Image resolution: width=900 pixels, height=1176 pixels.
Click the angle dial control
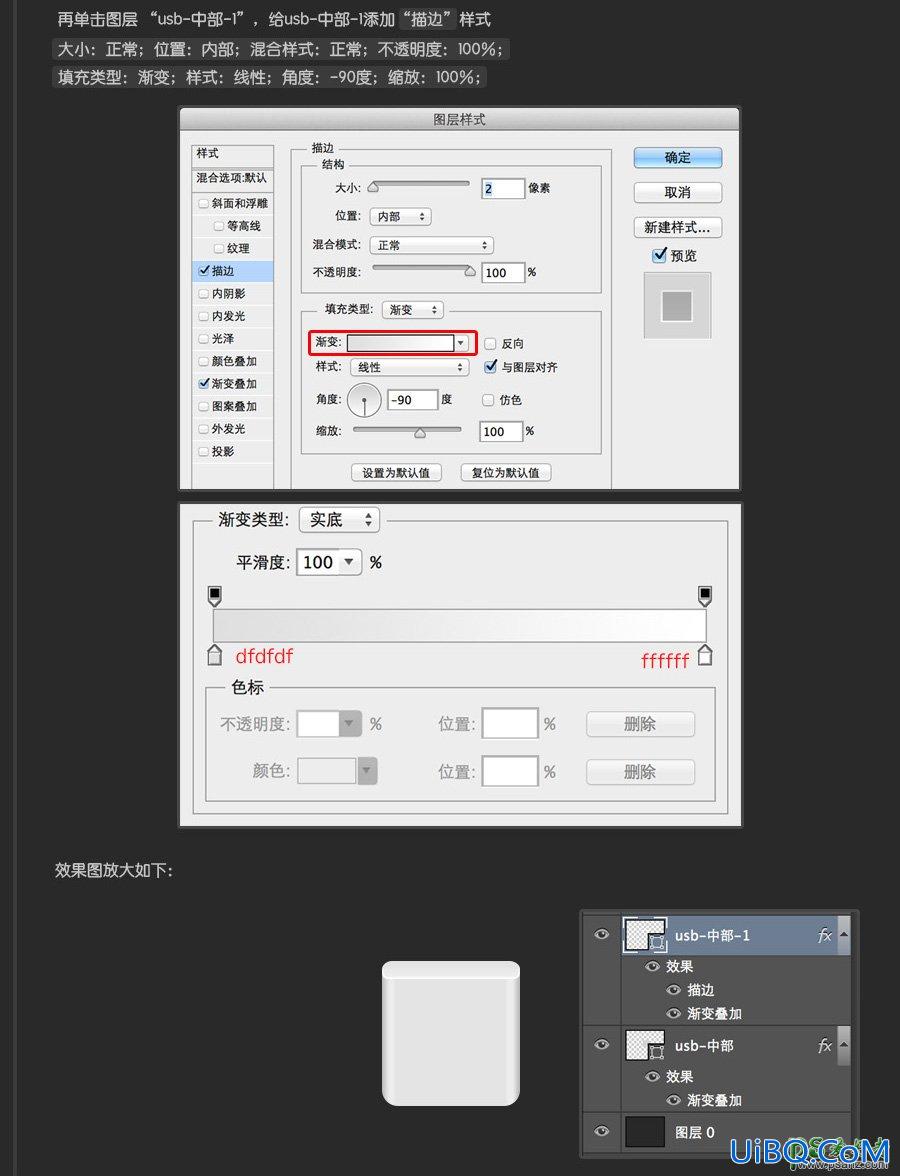pyautogui.click(x=364, y=400)
